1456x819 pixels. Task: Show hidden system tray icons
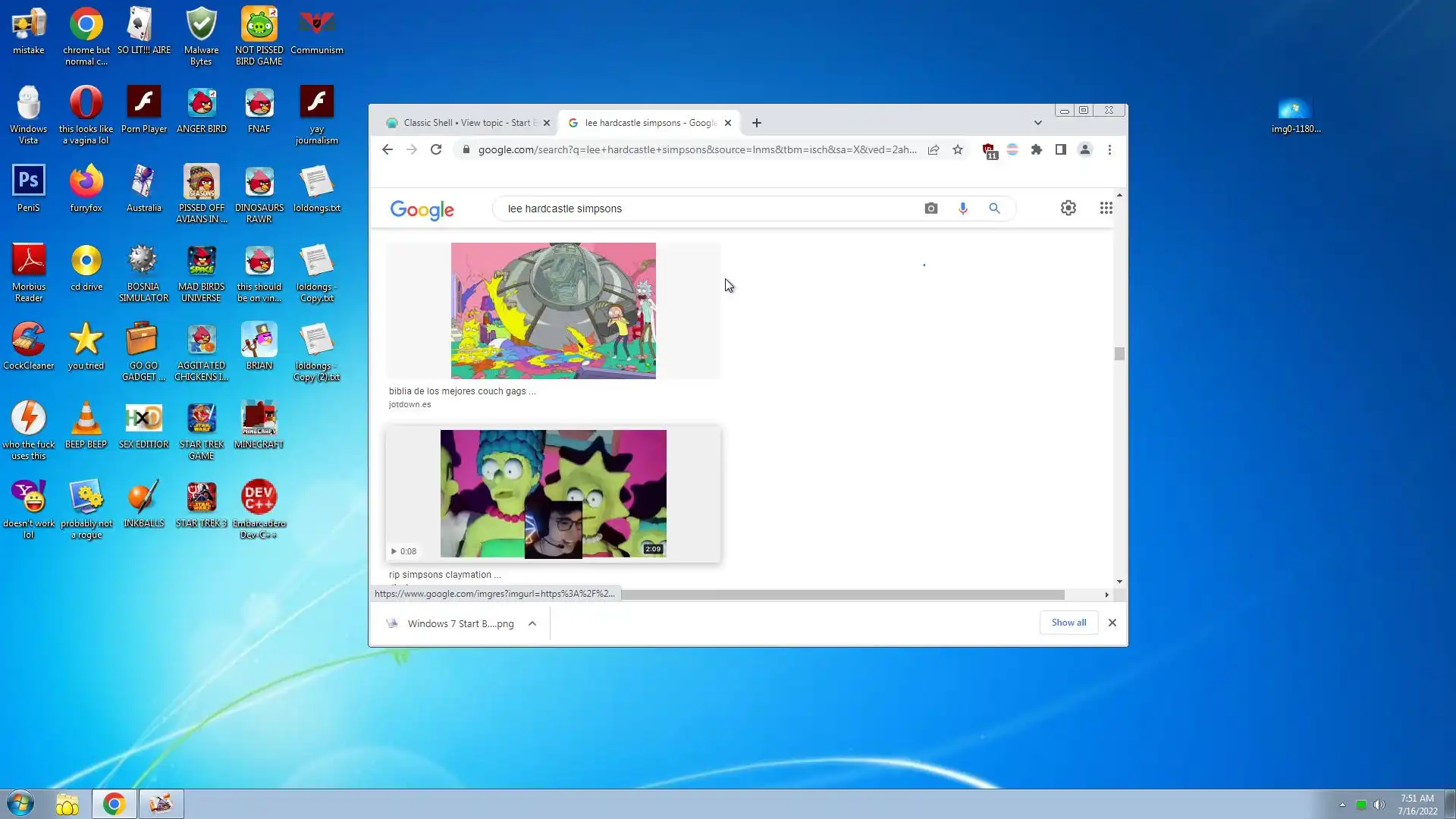click(x=1342, y=805)
